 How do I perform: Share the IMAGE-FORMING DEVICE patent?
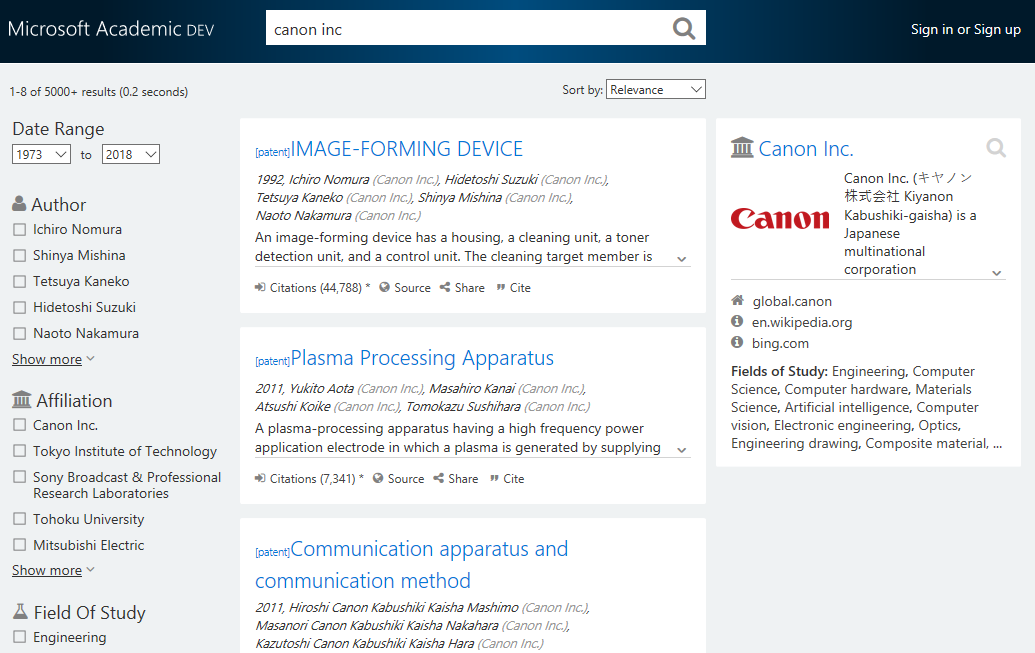pos(462,288)
